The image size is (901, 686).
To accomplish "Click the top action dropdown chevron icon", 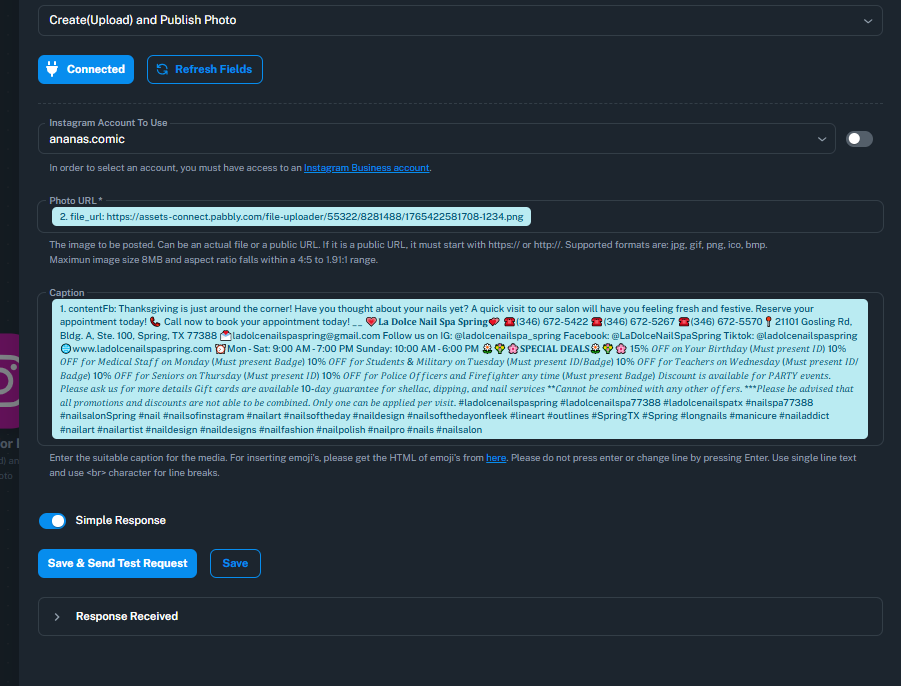I will [x=868, y=21].
